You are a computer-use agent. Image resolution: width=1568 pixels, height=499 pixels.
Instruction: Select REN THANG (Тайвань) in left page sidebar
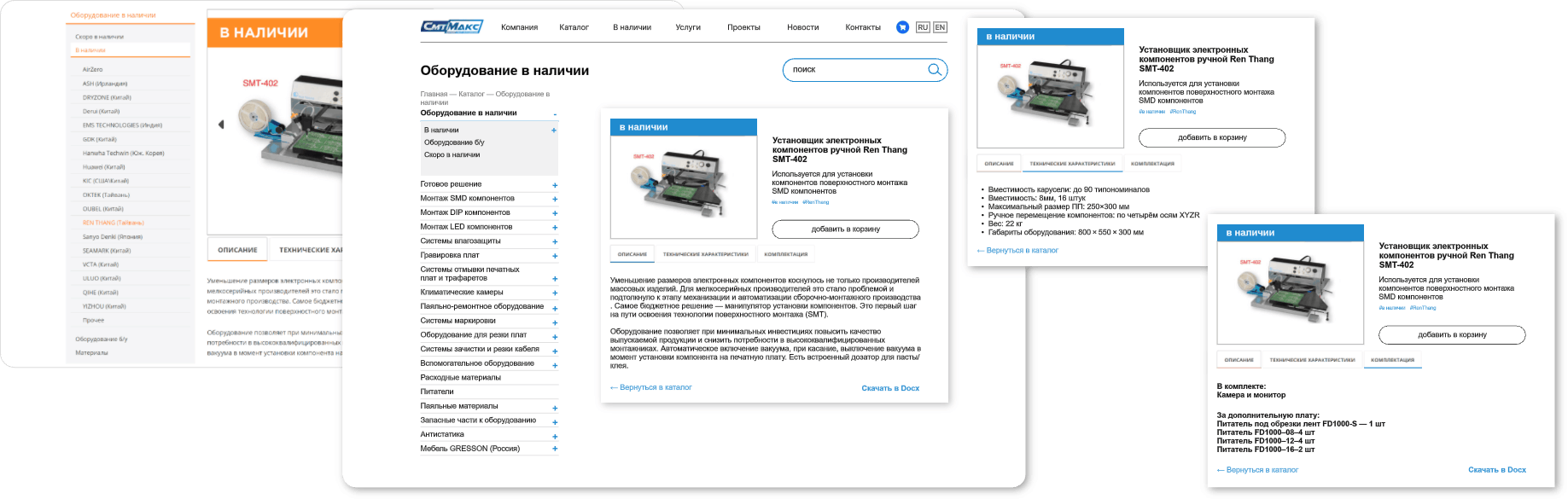[114, 223]
